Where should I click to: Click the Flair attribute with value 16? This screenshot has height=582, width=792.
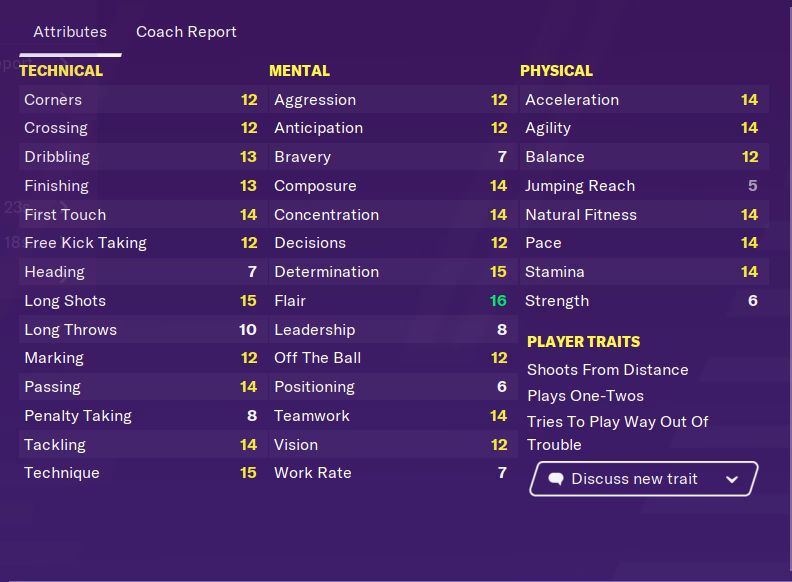pyautogui.click(x=390, y=301)
